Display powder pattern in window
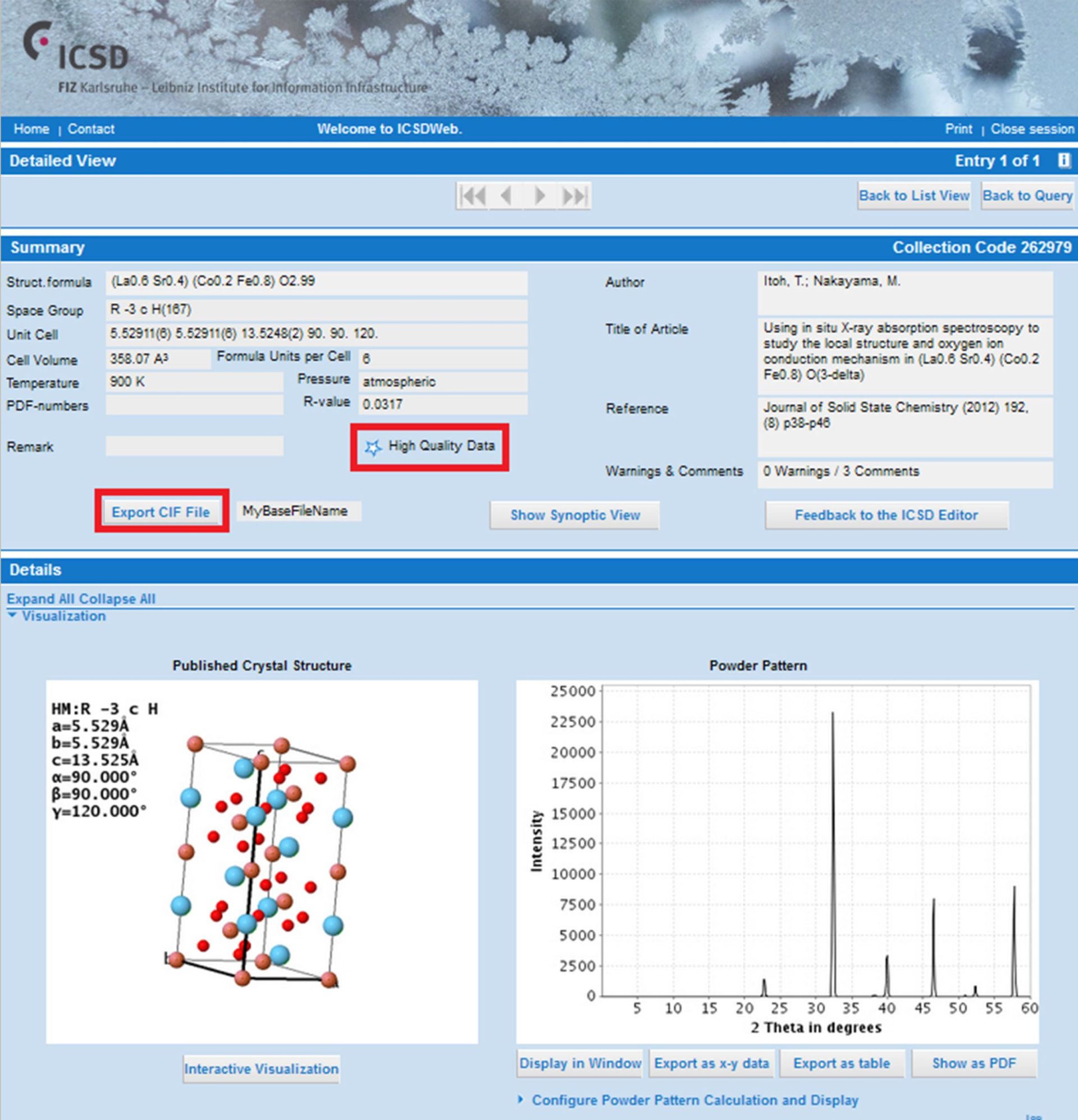 click(x=579, y=1063)
